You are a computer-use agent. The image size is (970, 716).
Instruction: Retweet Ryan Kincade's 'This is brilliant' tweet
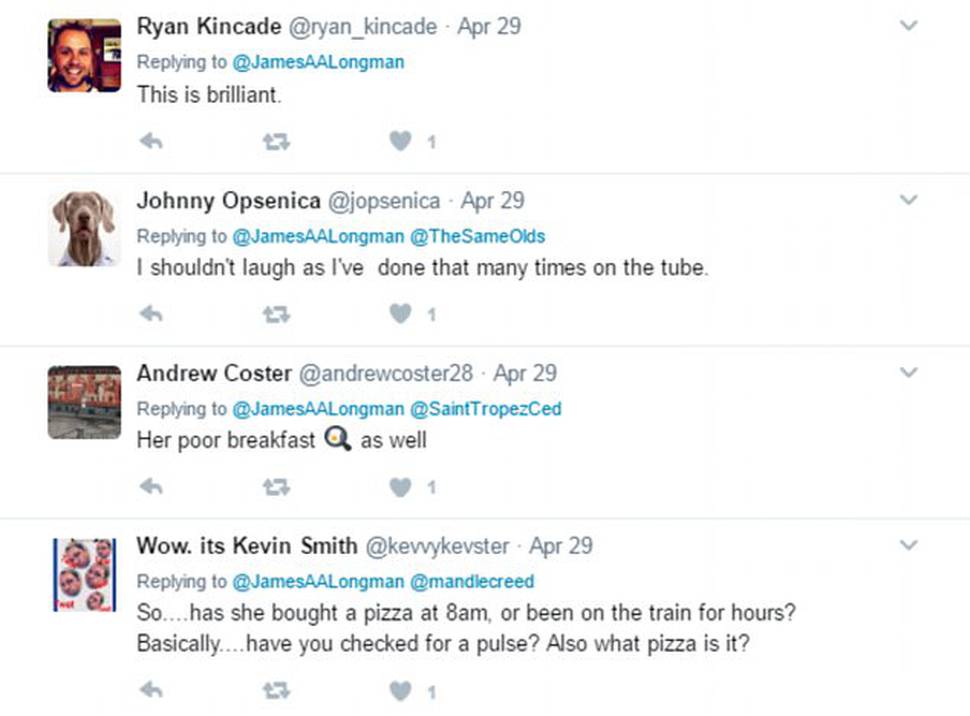coord(276,142)
